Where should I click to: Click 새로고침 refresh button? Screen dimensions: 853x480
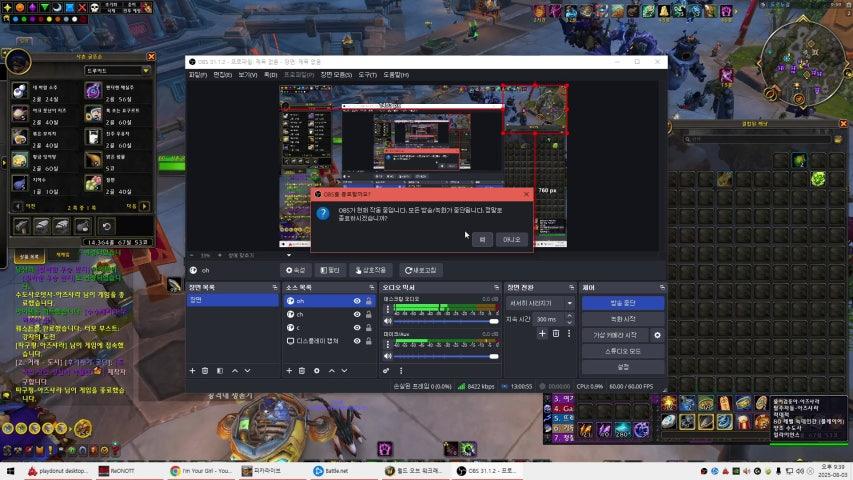tap(421, 270)
